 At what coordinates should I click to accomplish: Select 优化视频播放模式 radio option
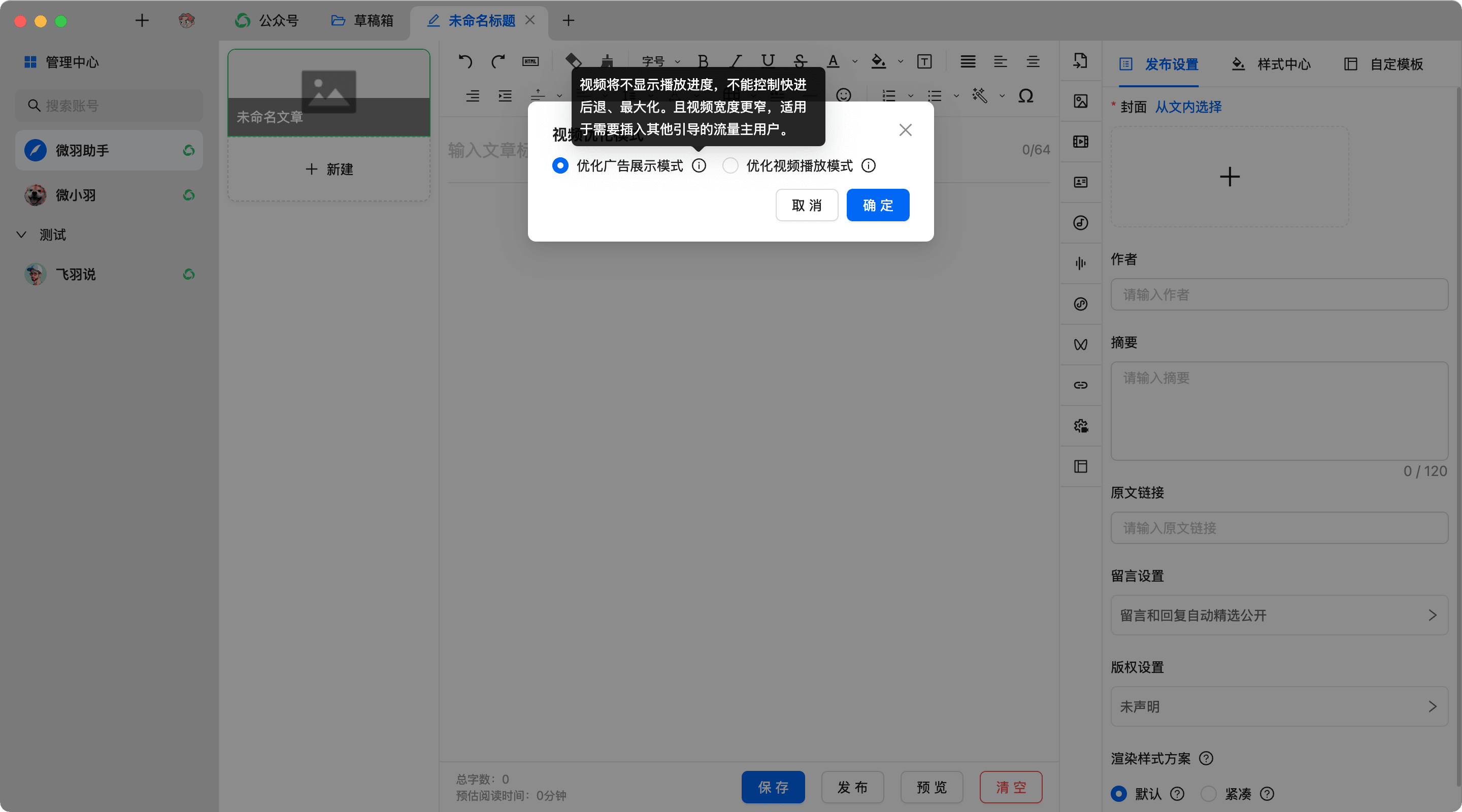730,165
